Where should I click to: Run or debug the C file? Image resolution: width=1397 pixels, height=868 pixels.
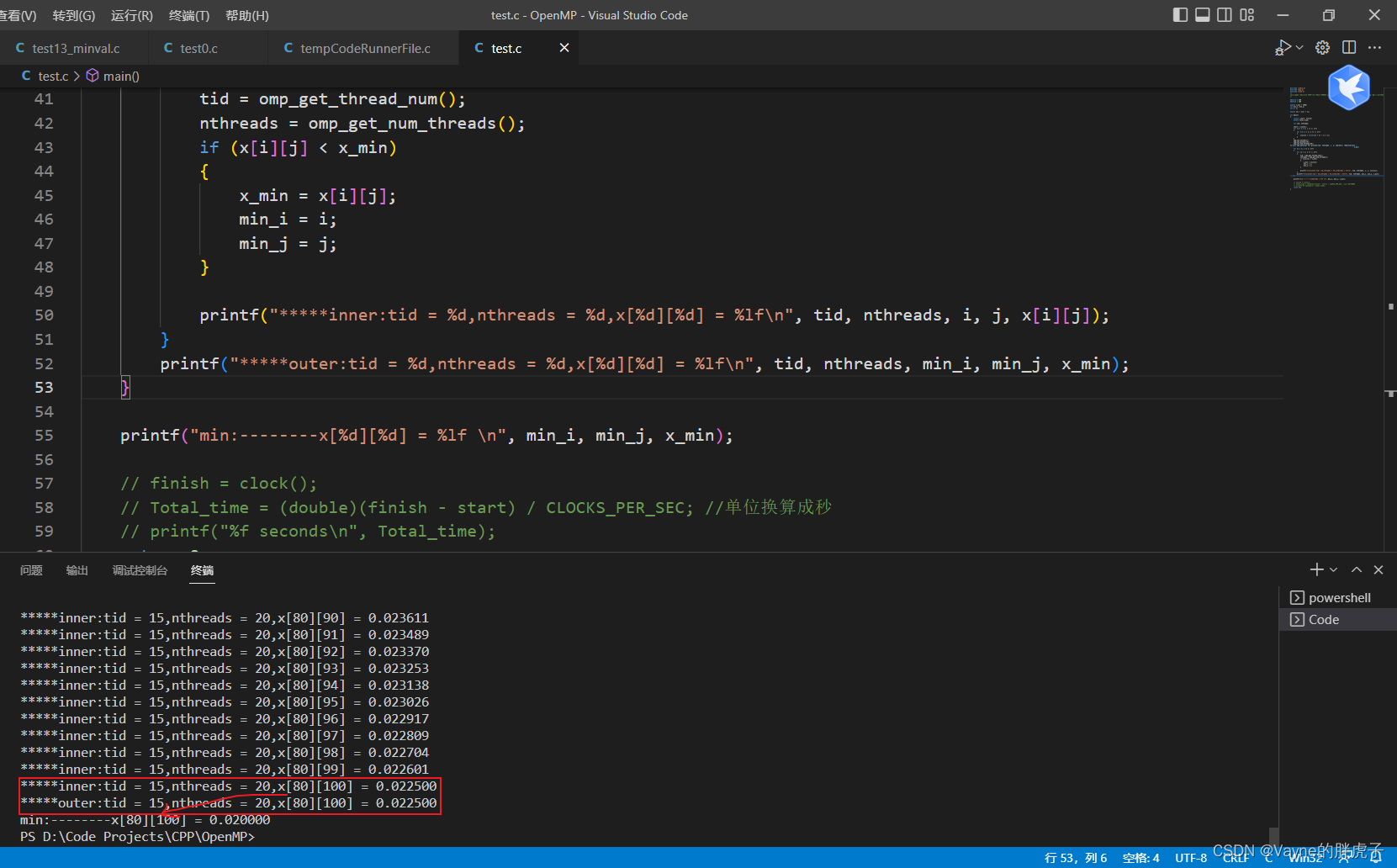pos(1282,48)
